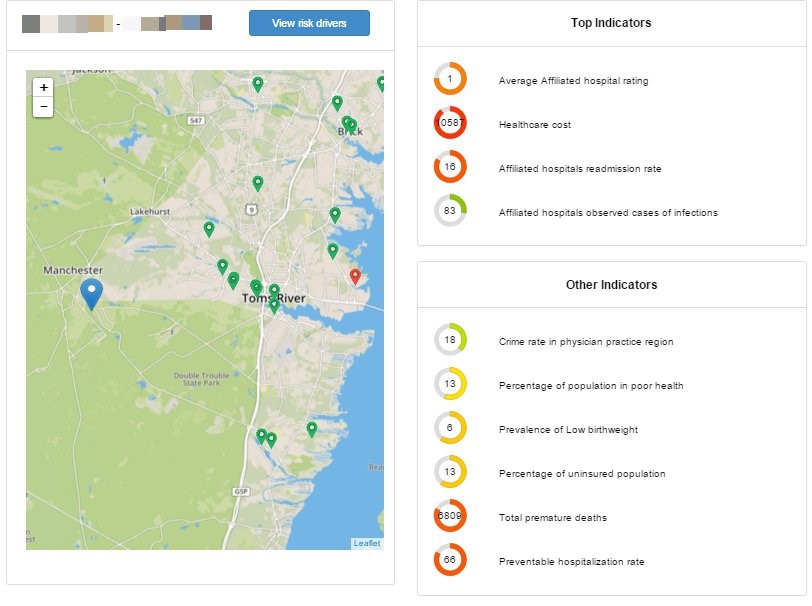
Task: Click the crime rate gauge showing 18
Action: click(x=450, y=340)
